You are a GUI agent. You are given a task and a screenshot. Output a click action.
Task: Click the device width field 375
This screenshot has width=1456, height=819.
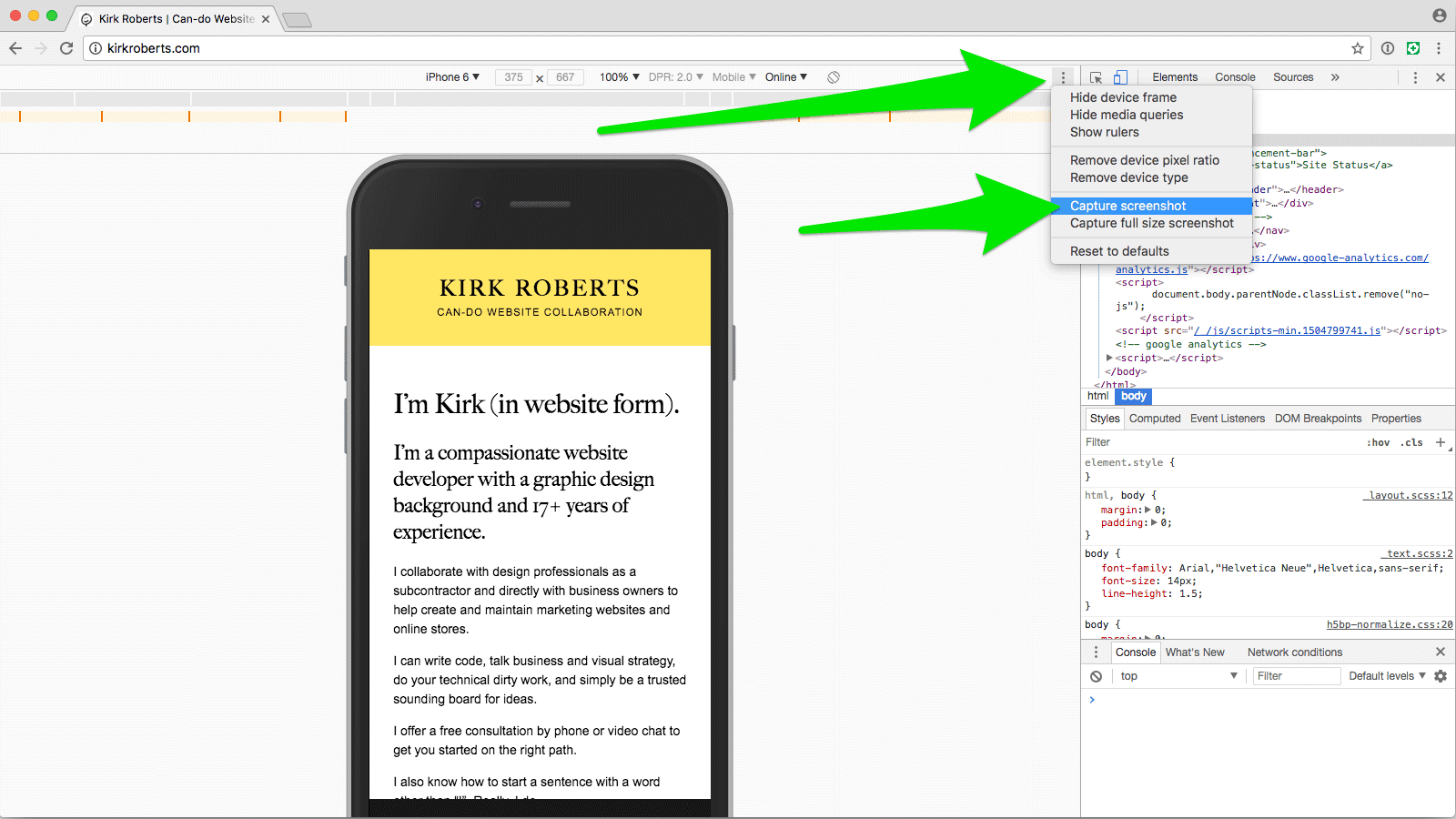pyautogui.click(x=514, y=77)
